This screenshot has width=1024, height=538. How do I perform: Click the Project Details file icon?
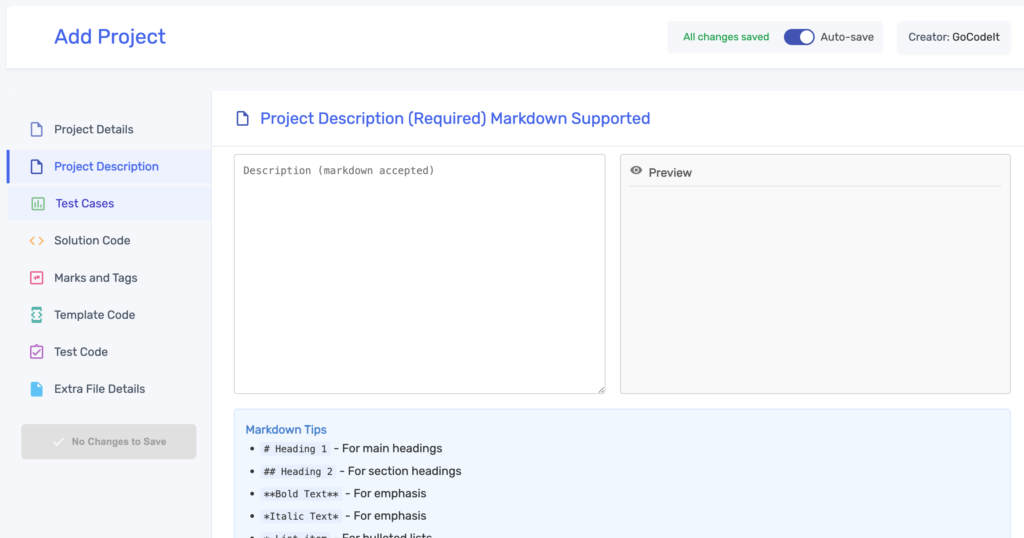point(37,129)
